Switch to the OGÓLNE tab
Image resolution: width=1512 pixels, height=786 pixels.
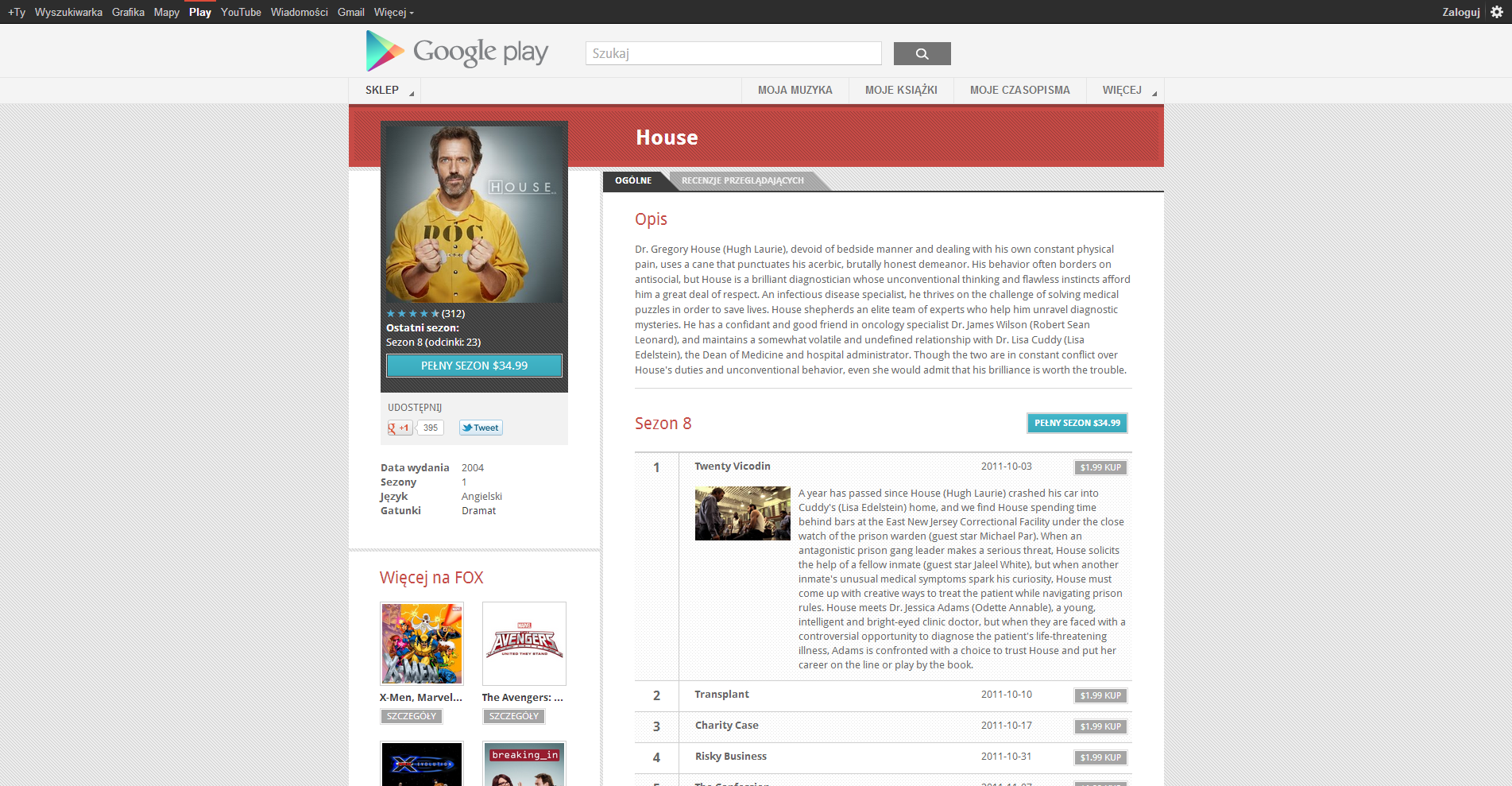coord(633,181)
